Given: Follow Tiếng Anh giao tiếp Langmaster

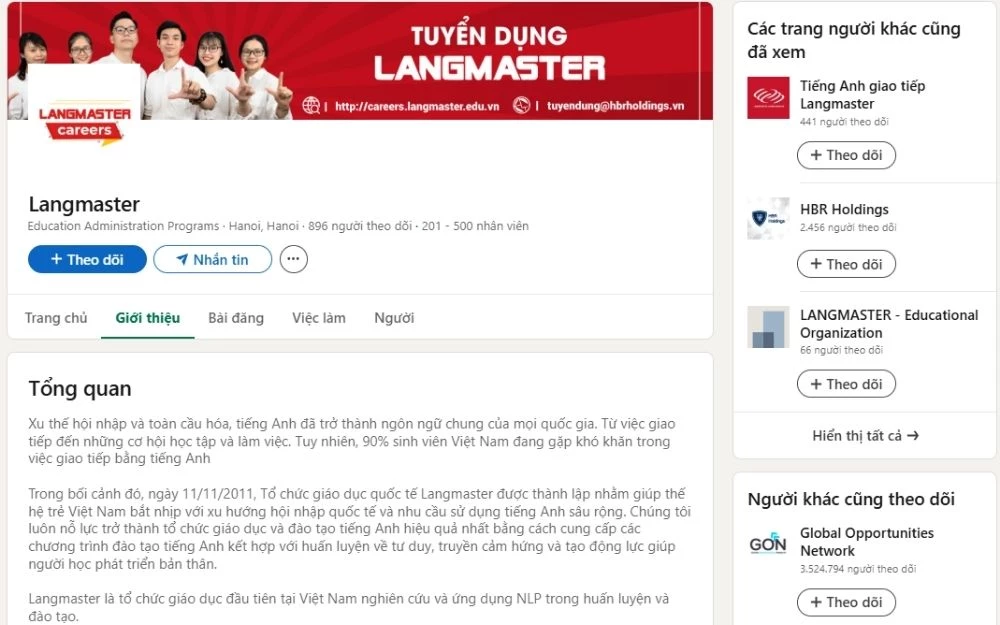Looking at the screenshot, I should coord(846,155).
